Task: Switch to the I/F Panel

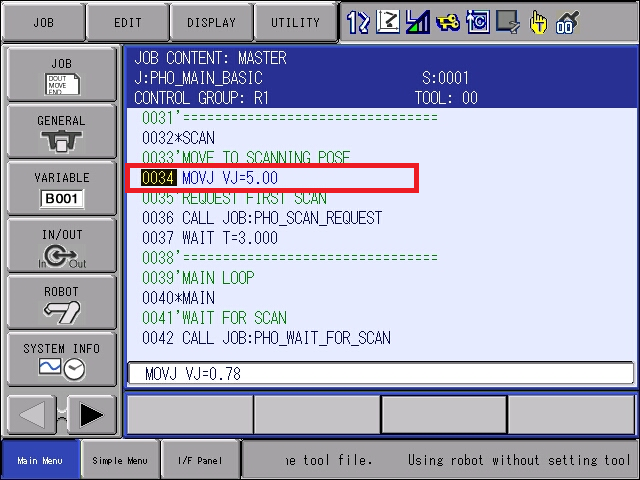Action: pyautogui.click(x=200, y=460)
